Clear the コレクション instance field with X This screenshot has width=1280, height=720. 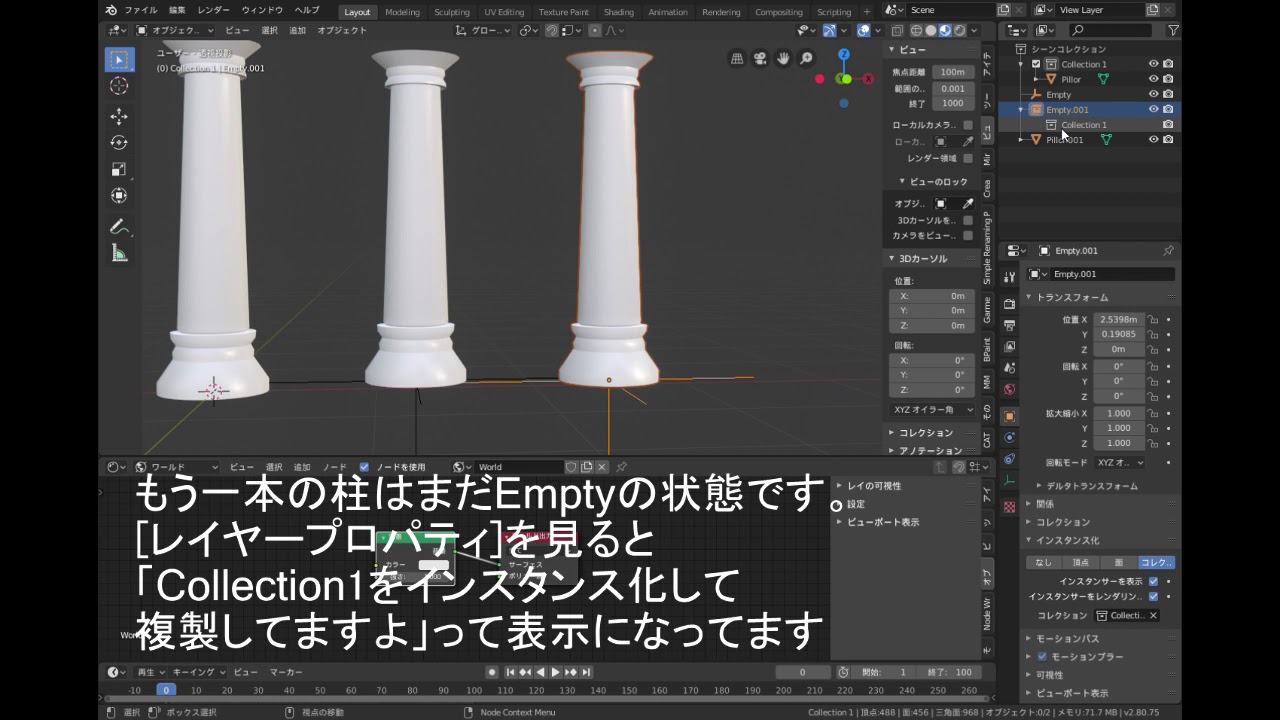coord(1153,616)
